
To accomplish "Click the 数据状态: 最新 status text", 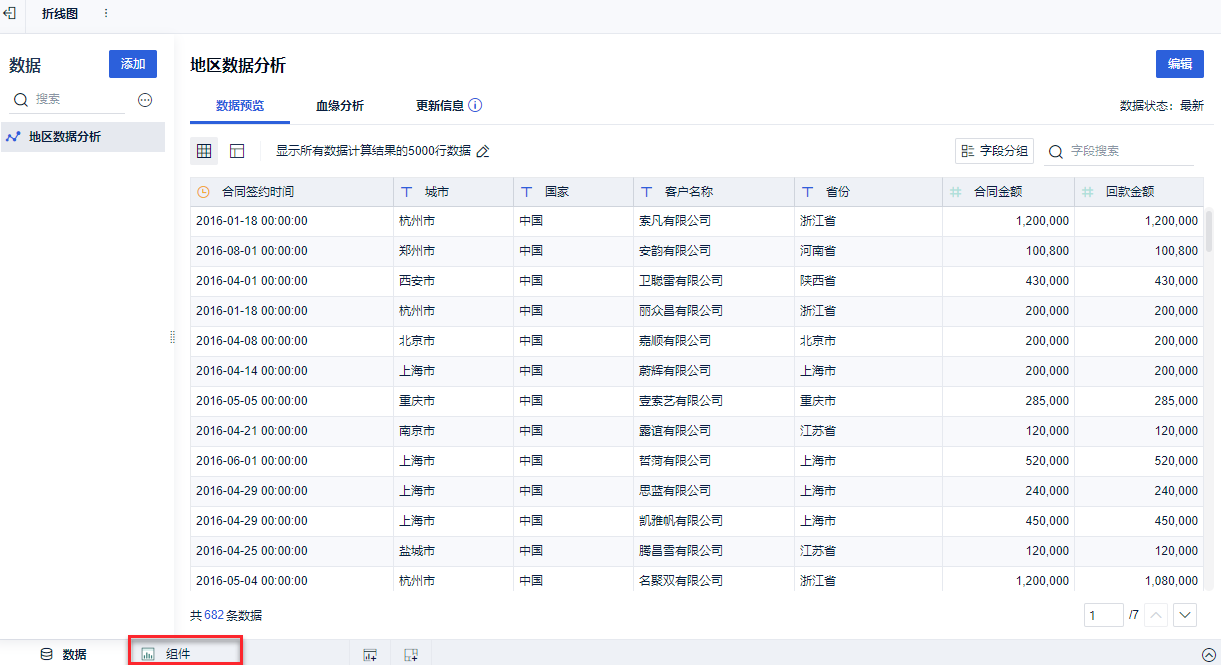I will tap(1161, 105).
